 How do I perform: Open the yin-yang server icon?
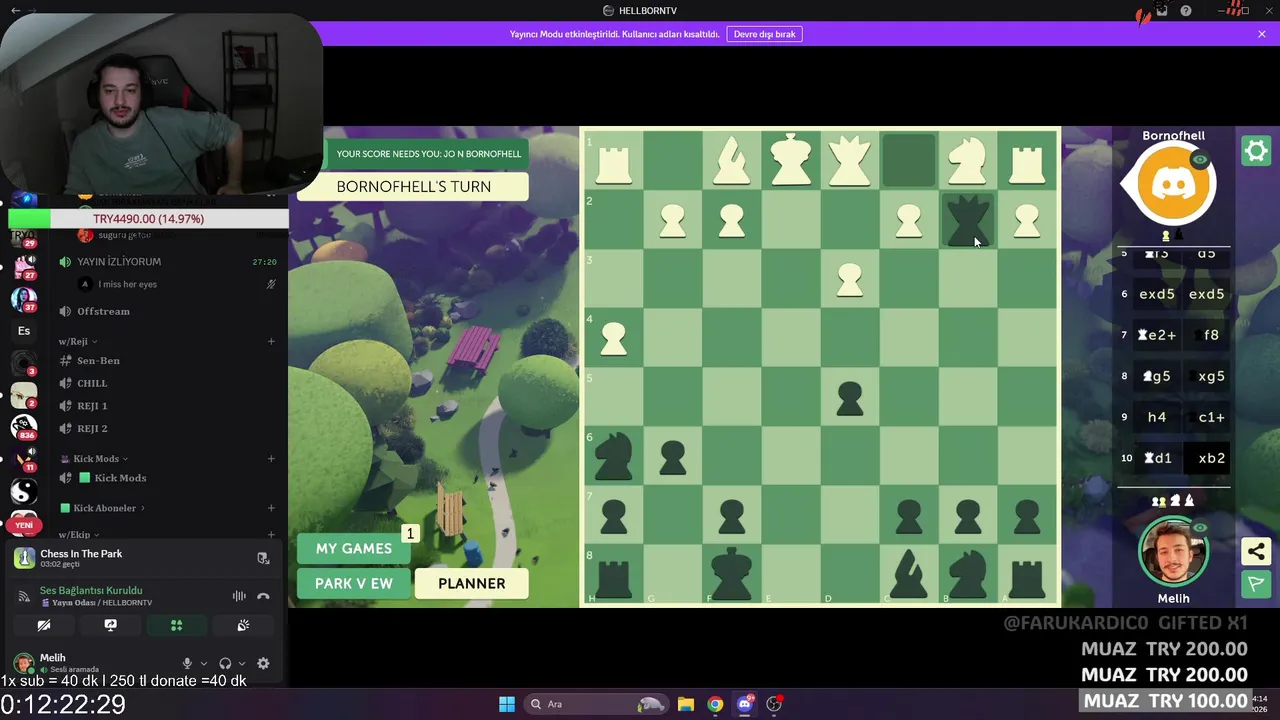(x=24, y=491)
